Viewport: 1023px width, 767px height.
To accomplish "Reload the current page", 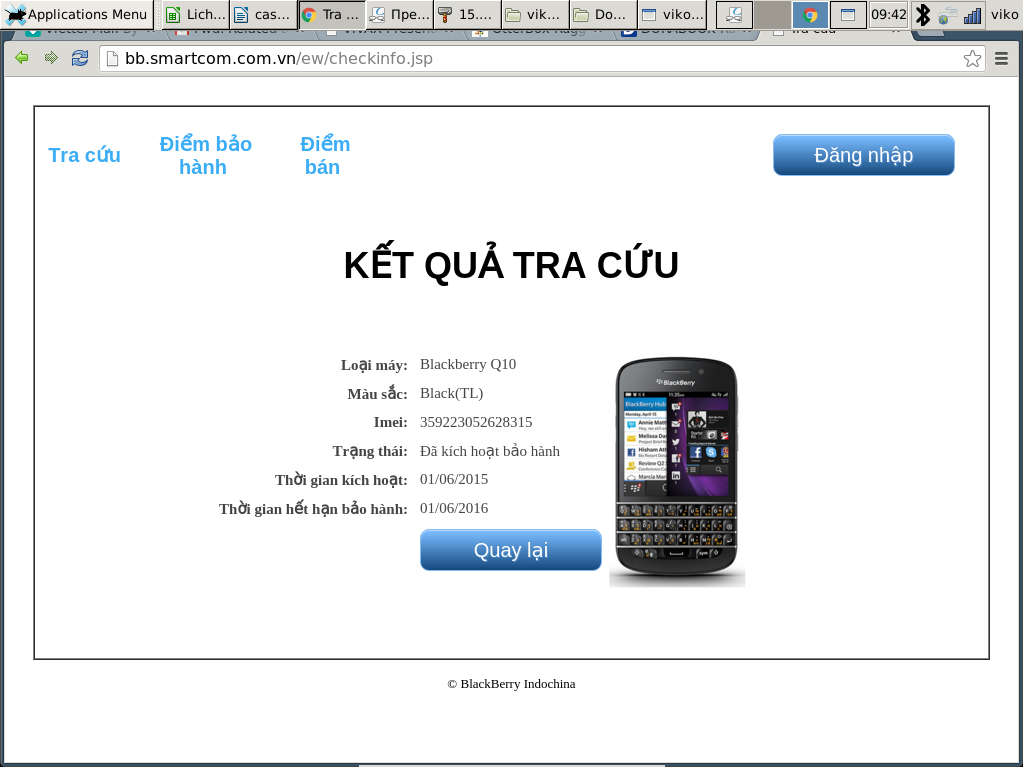I will click(x=80, y=58).
